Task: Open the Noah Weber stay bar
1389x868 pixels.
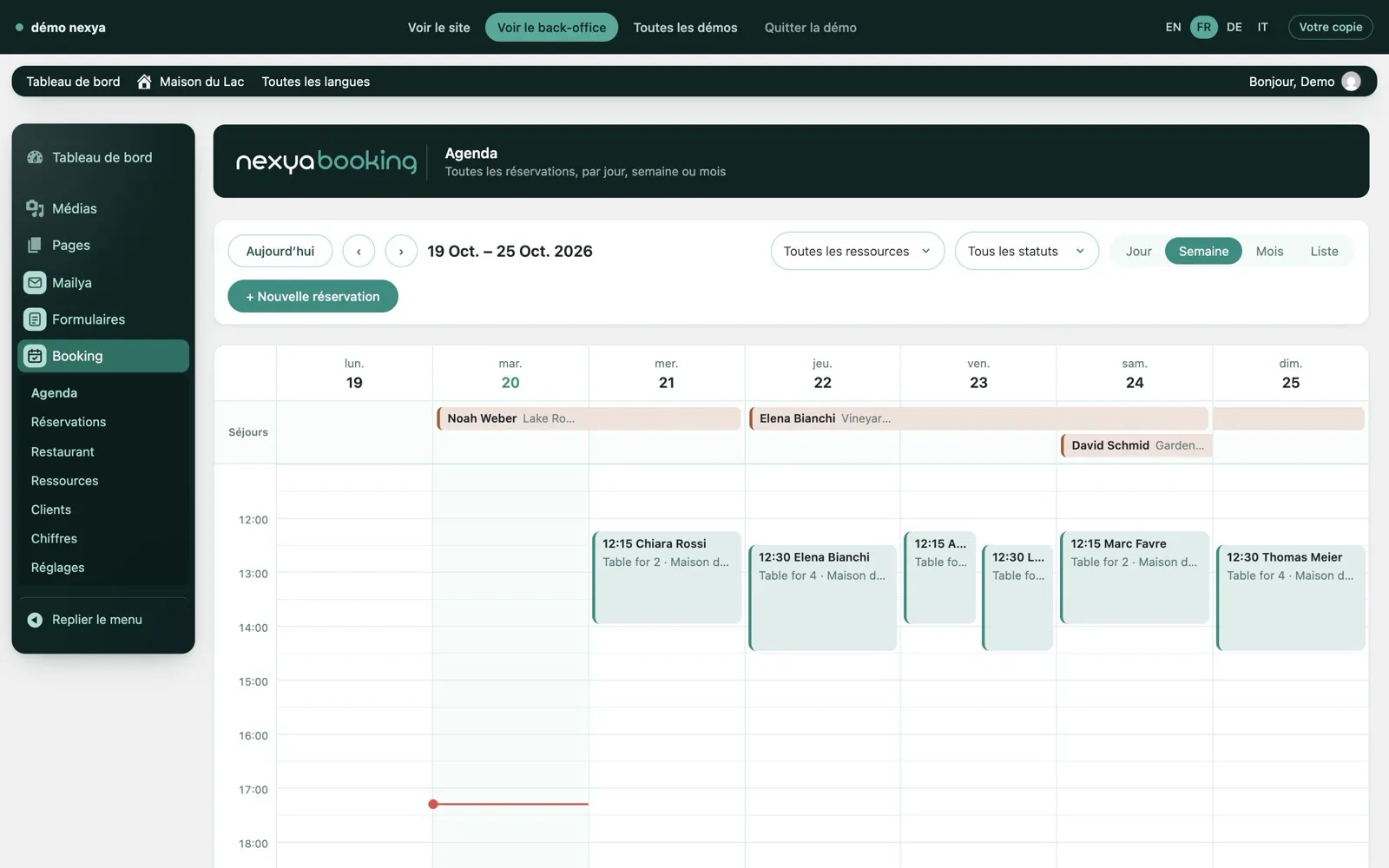Action: [589, 418]
